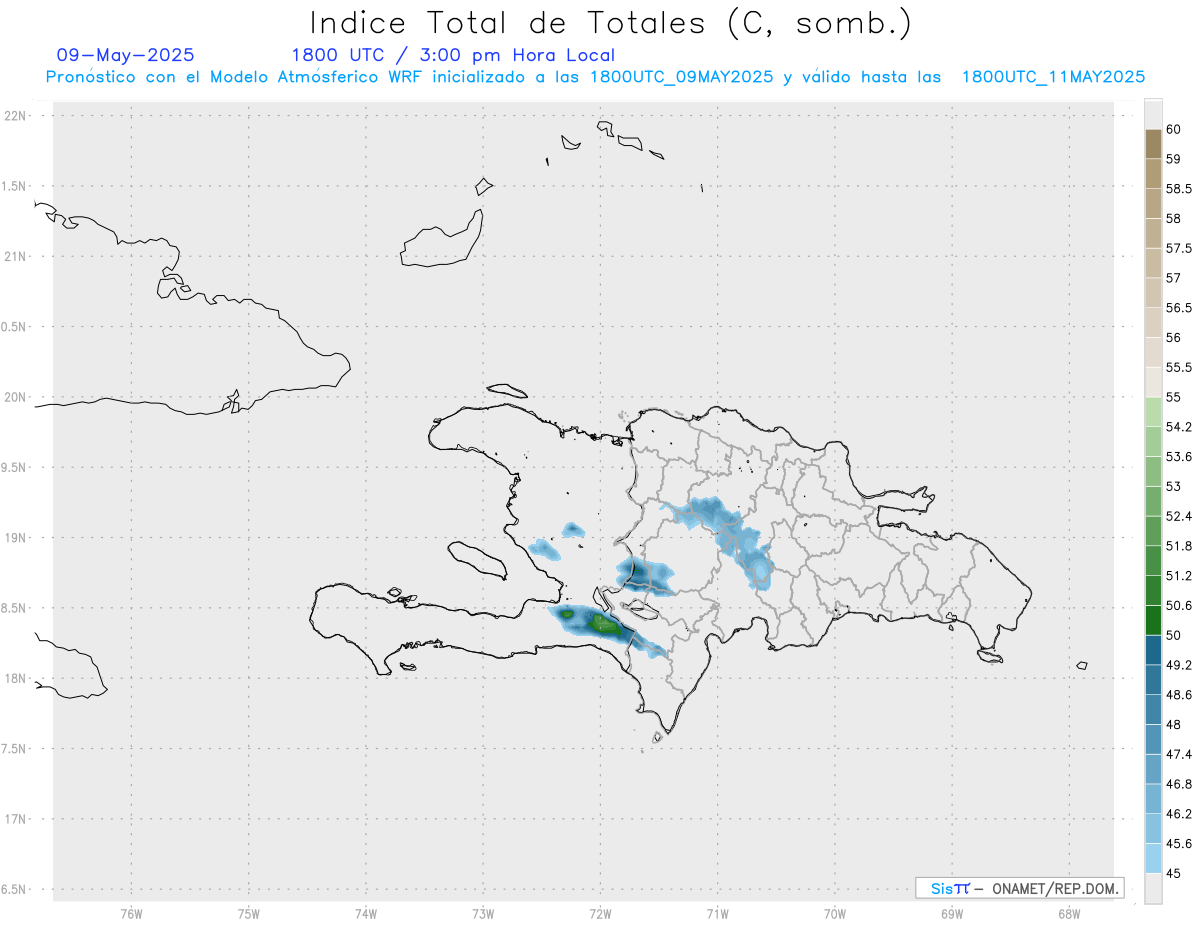Click the '45.6' value on the color scale

pos(1178,843)
